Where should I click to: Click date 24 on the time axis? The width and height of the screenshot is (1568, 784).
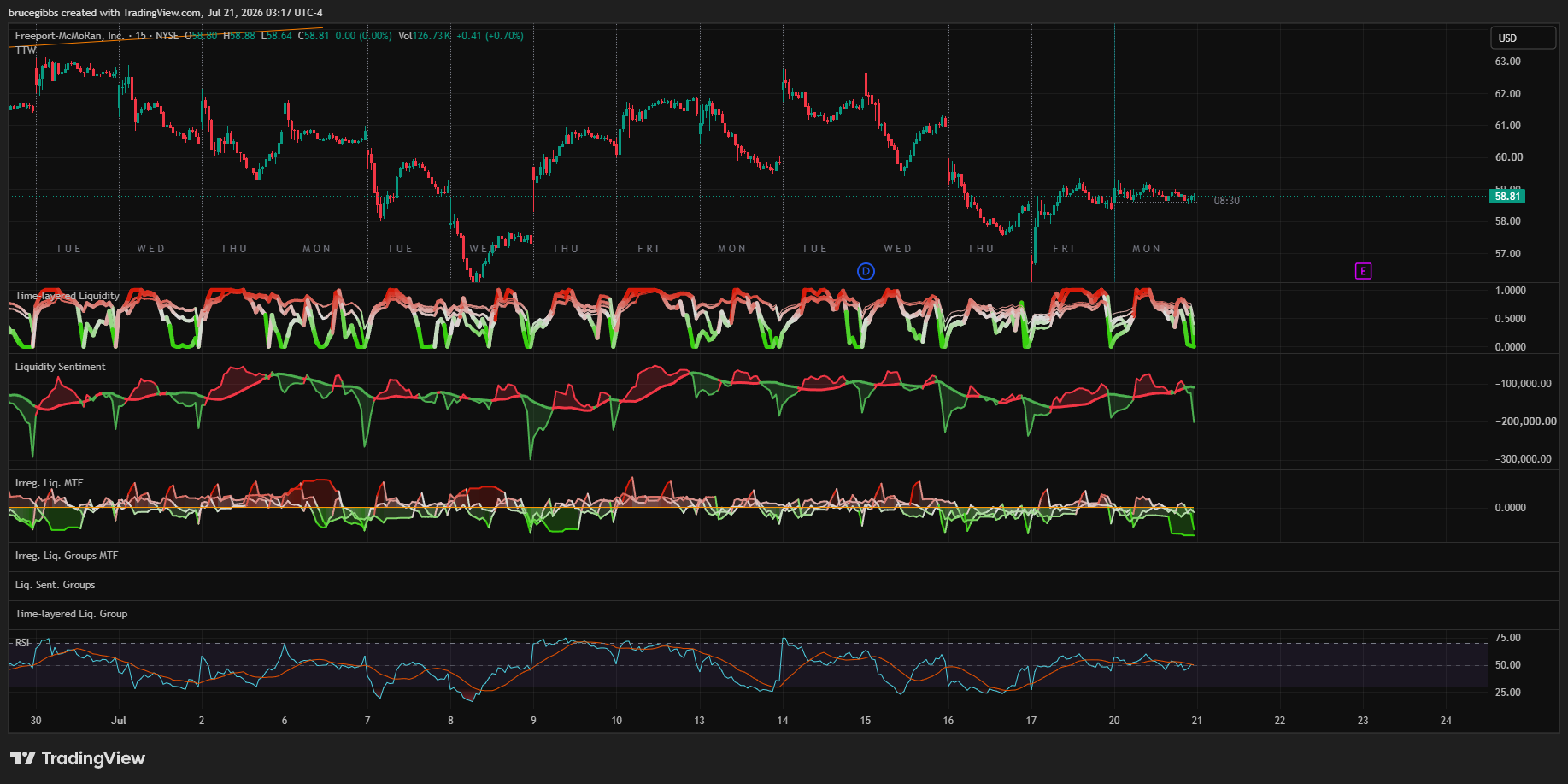(x=1445, y=721)
